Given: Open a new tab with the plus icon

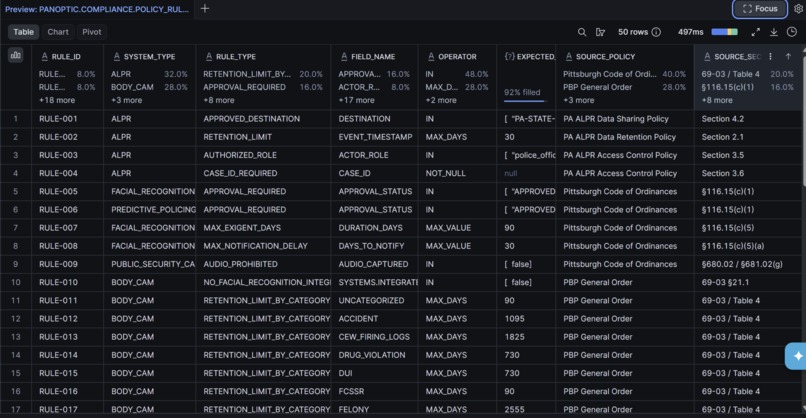Looking at the screenshot, I should (205, 8).
